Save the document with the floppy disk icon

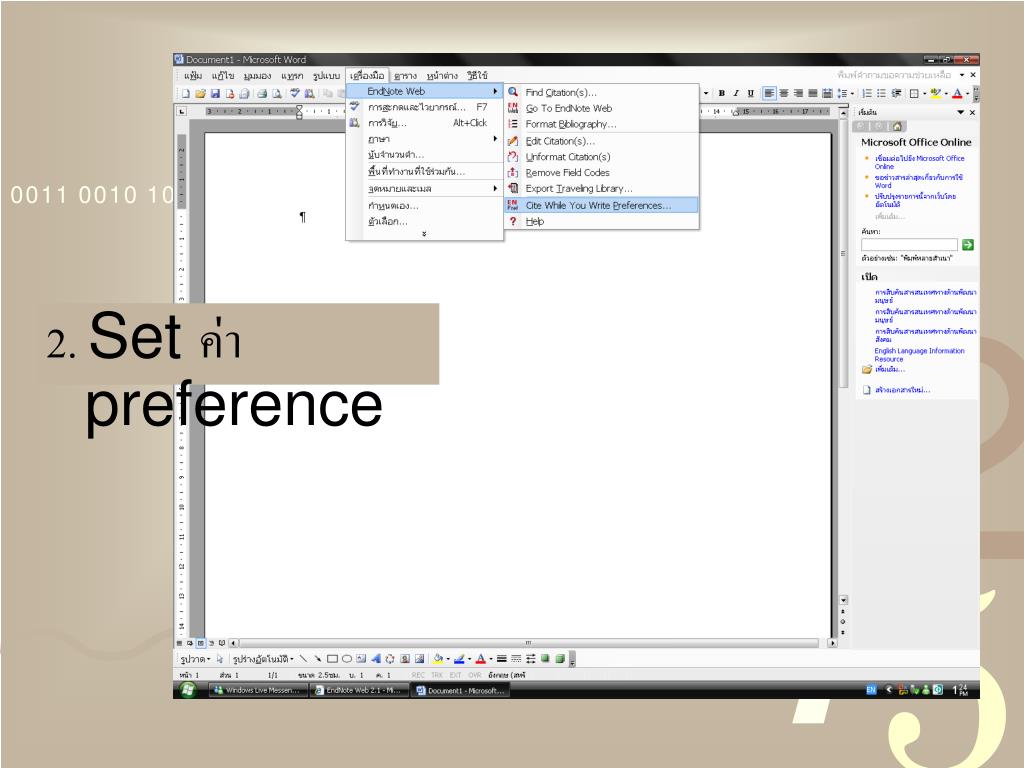click(215, 93)
